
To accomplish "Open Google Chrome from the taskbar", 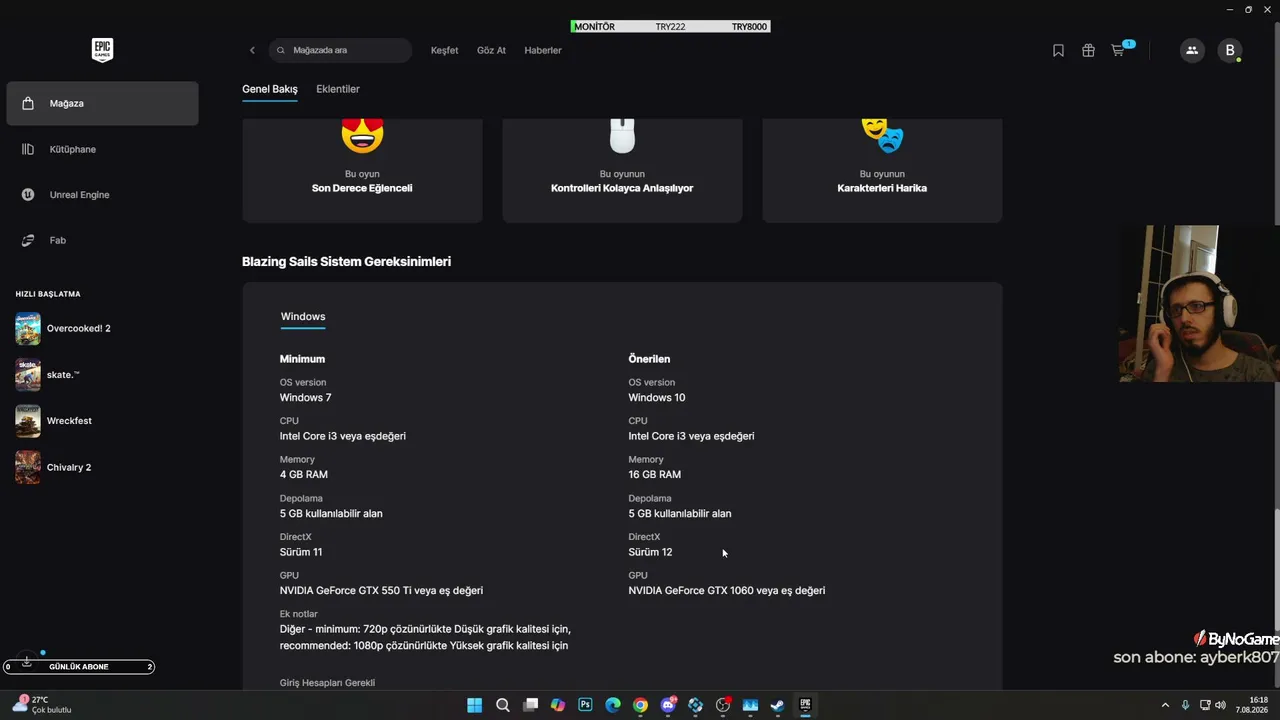I will (640, 705).
